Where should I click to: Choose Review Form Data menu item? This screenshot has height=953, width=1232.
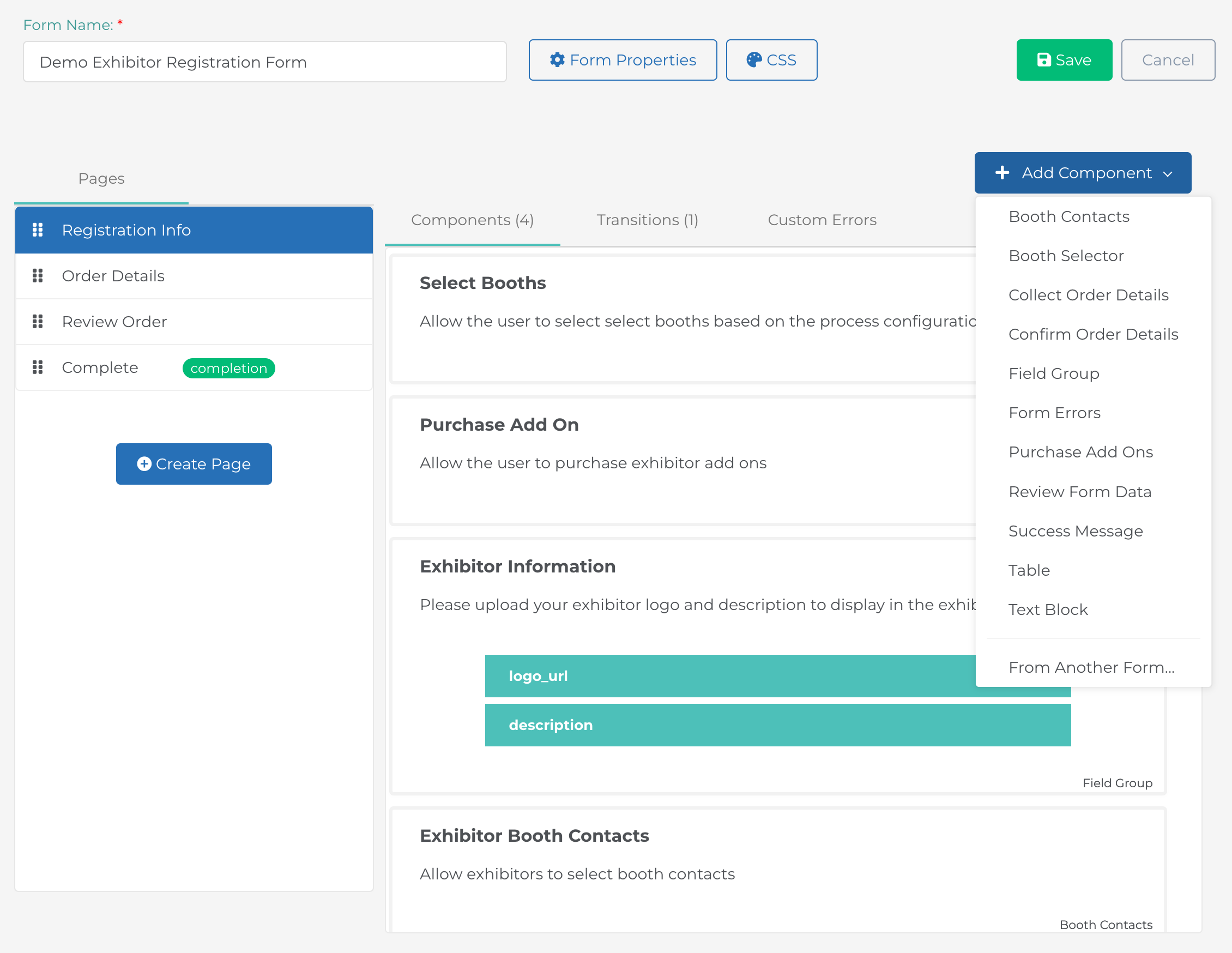pos(1093,492)
